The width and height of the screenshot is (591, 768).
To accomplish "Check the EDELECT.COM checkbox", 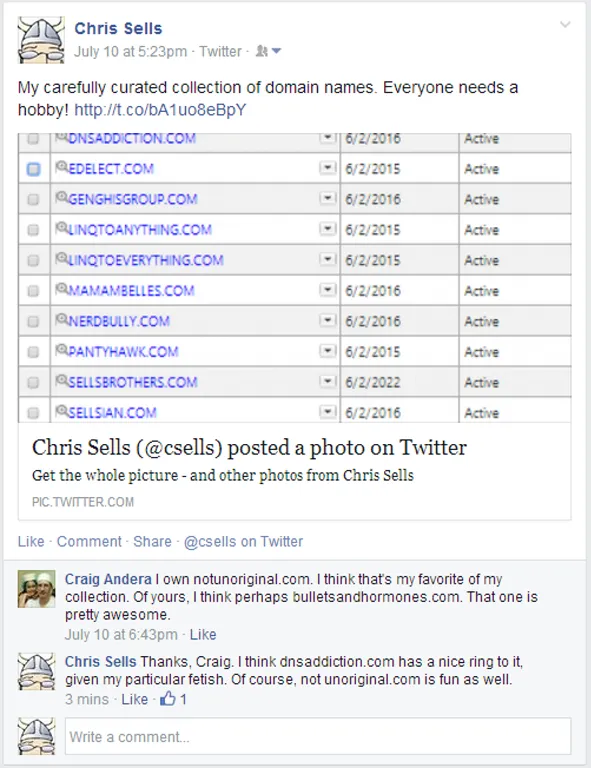I will pos(33,169).
